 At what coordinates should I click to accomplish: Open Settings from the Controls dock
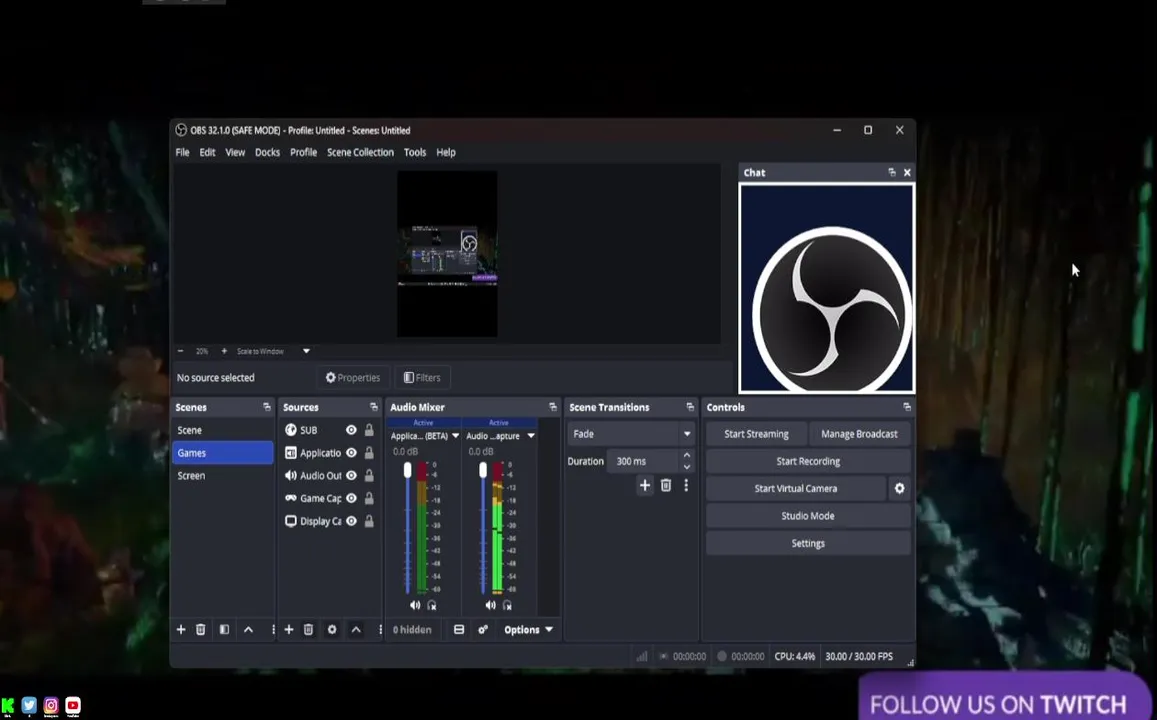(808, 543)
